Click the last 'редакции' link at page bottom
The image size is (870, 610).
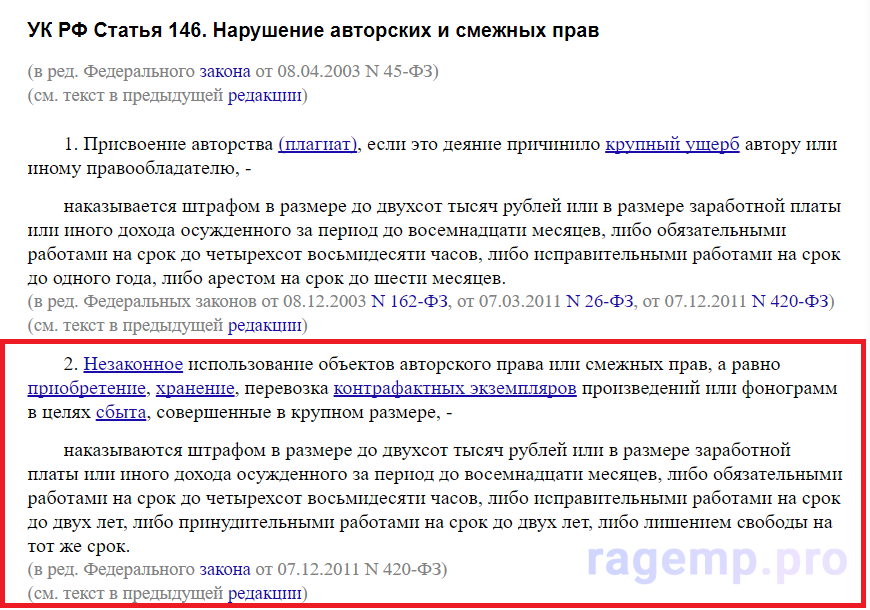click(264, 593)
